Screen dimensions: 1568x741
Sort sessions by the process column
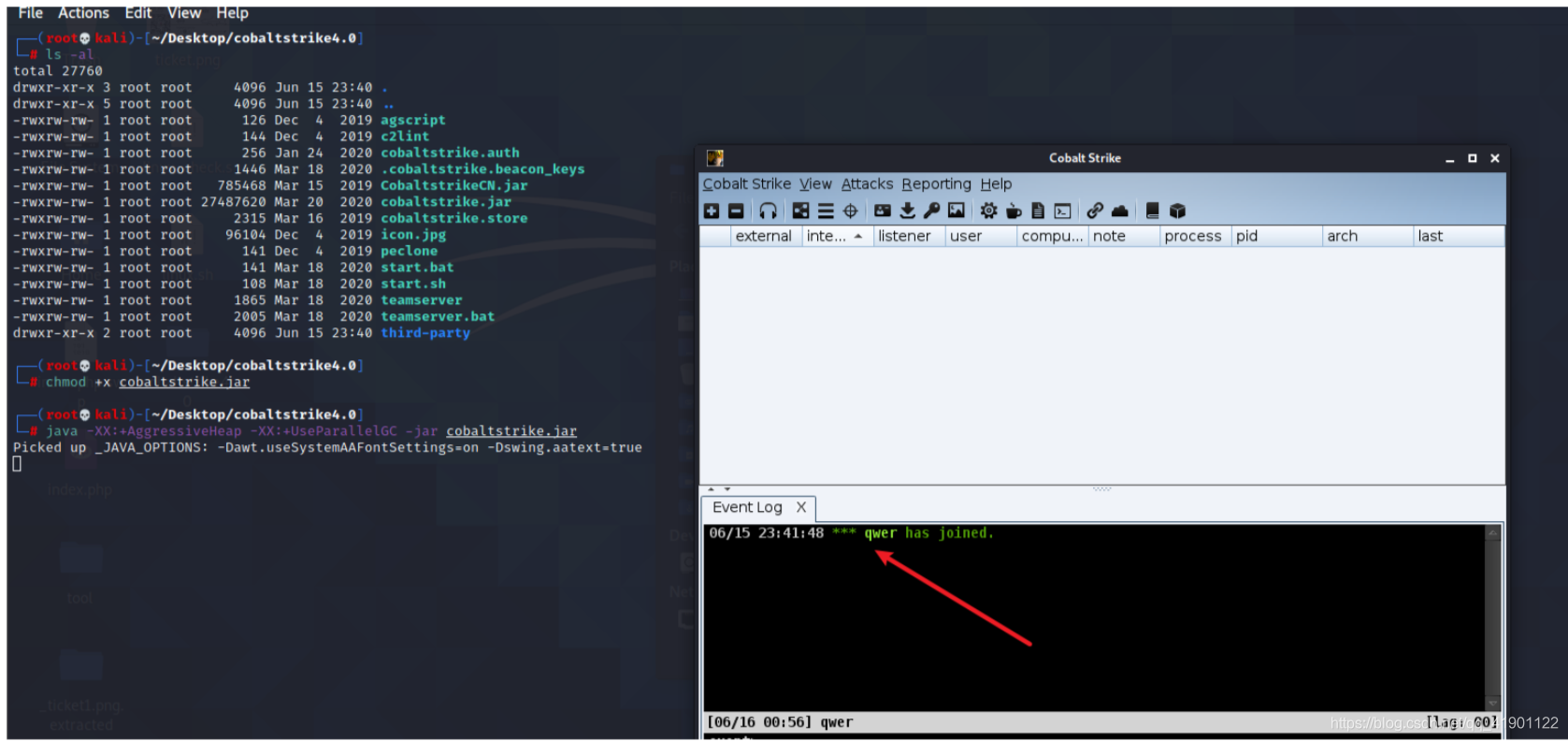point(1196,237)
